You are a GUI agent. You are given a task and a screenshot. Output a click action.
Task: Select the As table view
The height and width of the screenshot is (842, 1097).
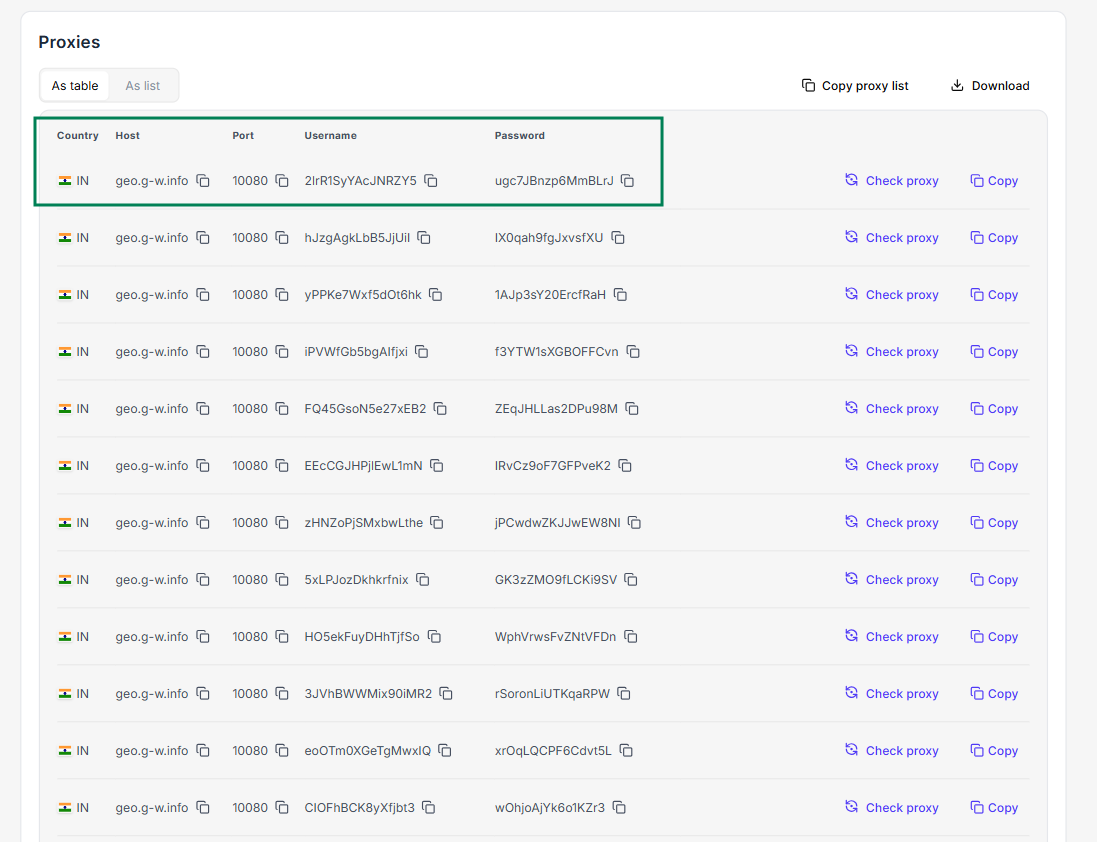(74, 85)
